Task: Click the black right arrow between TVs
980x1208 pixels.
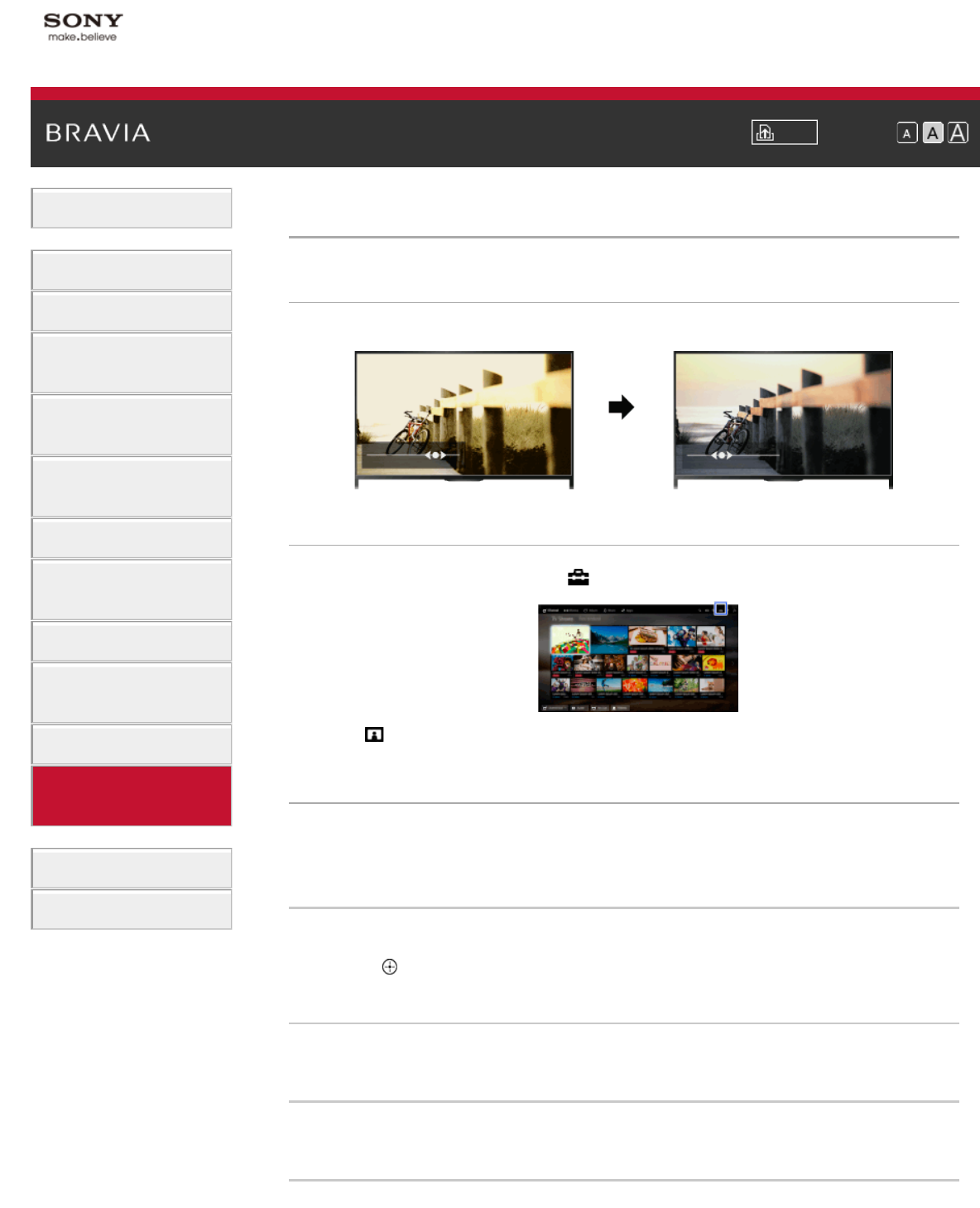Action: point(621,407)
